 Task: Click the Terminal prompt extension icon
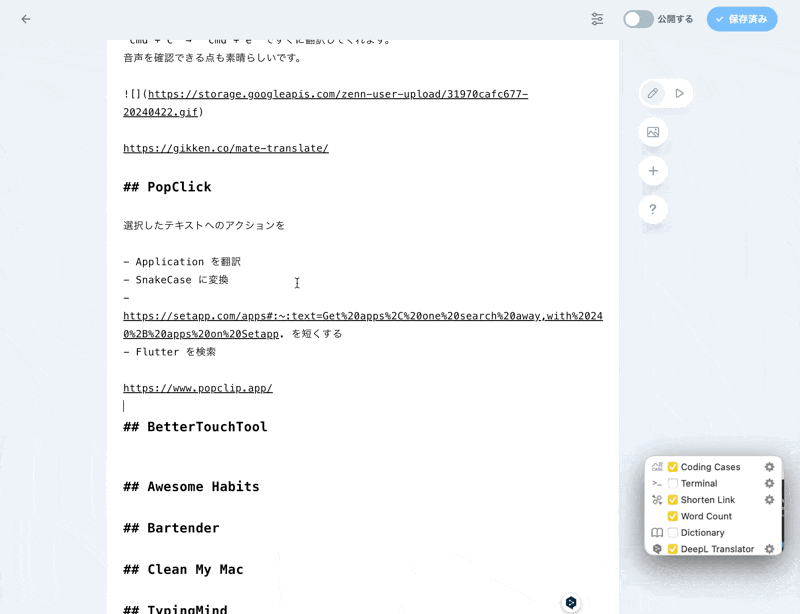point(657,483)
